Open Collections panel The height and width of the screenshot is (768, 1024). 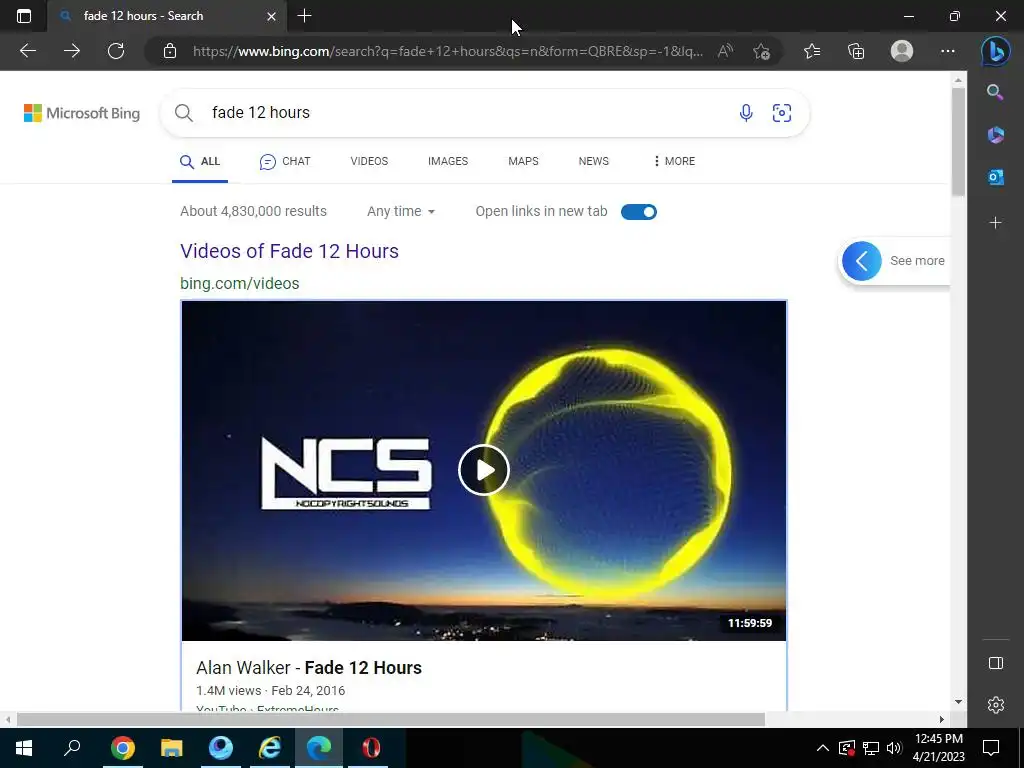point(856,51)
